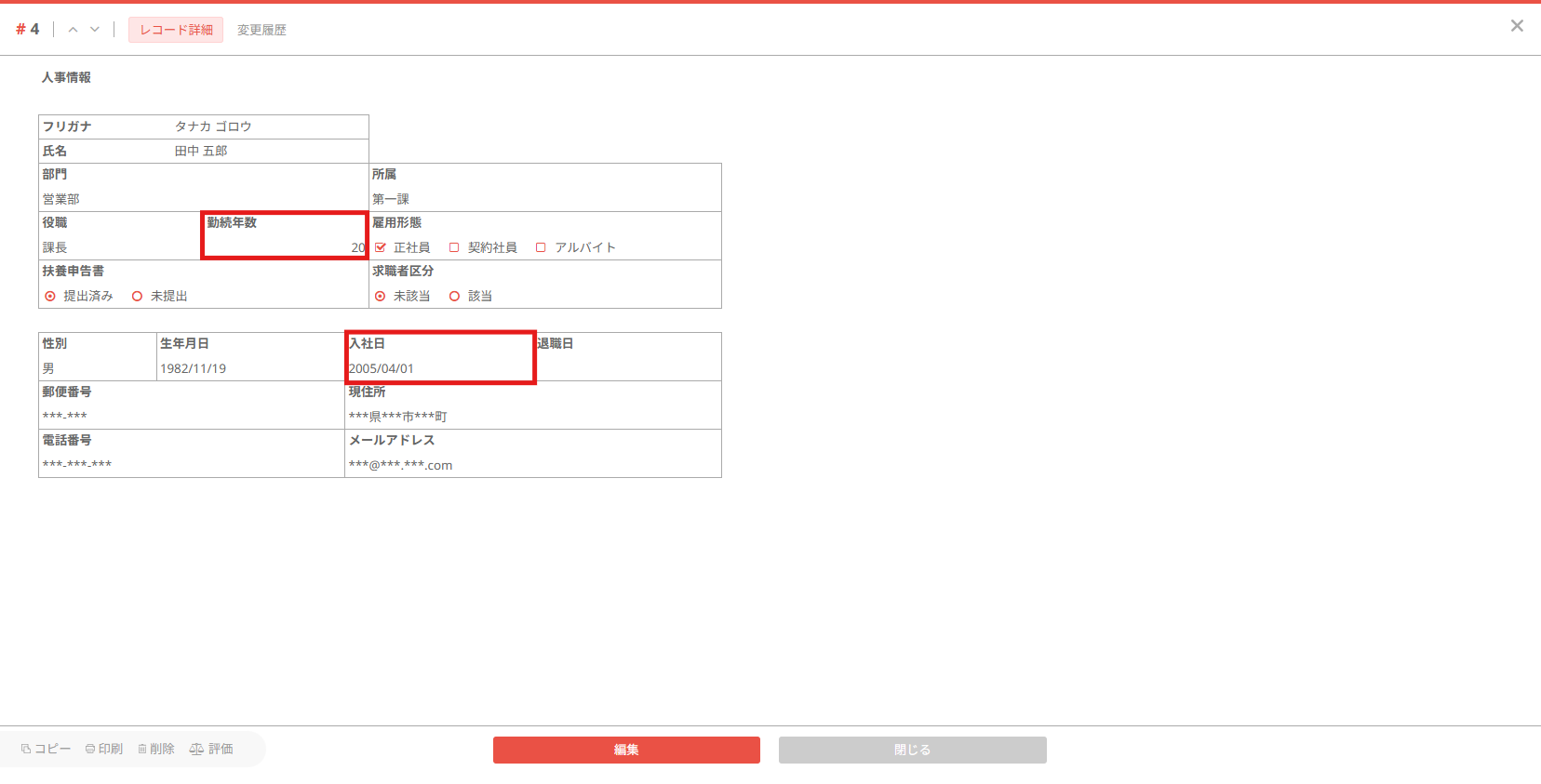Click the 入社日 value 2005/04/01
The width and height of the screenshot is (1541, 784).
coord(382,368)
